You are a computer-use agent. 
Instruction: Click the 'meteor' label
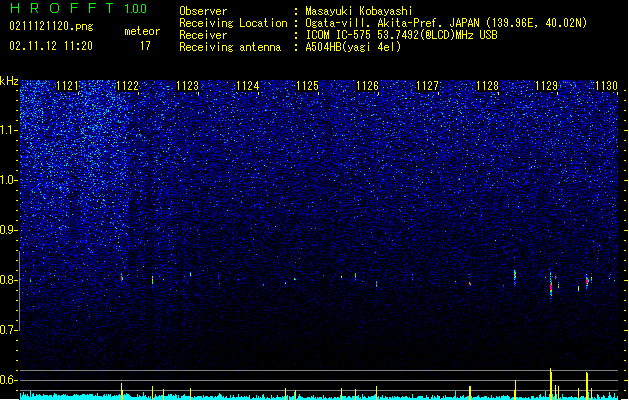point(142,31)
